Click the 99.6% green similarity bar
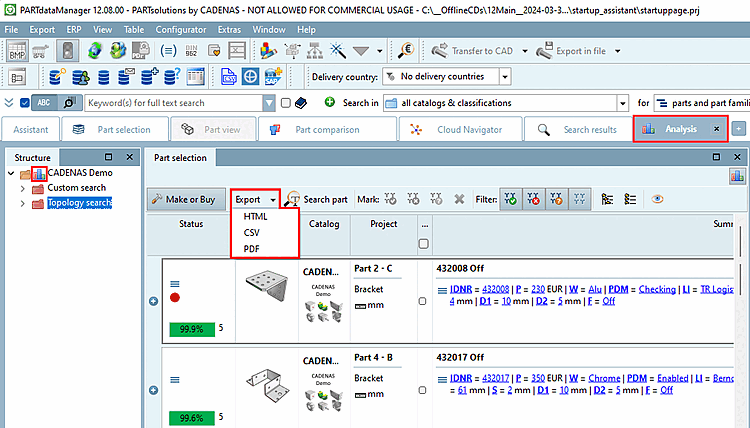The image size is (750, 428). pos(192,418)
